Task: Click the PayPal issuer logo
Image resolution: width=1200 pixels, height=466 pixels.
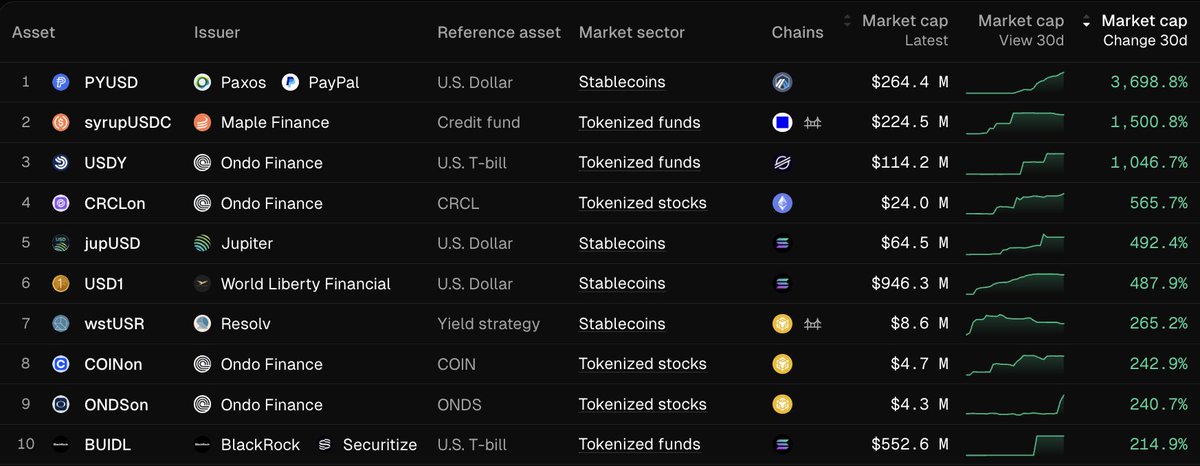Action: (x=291, y=82)
